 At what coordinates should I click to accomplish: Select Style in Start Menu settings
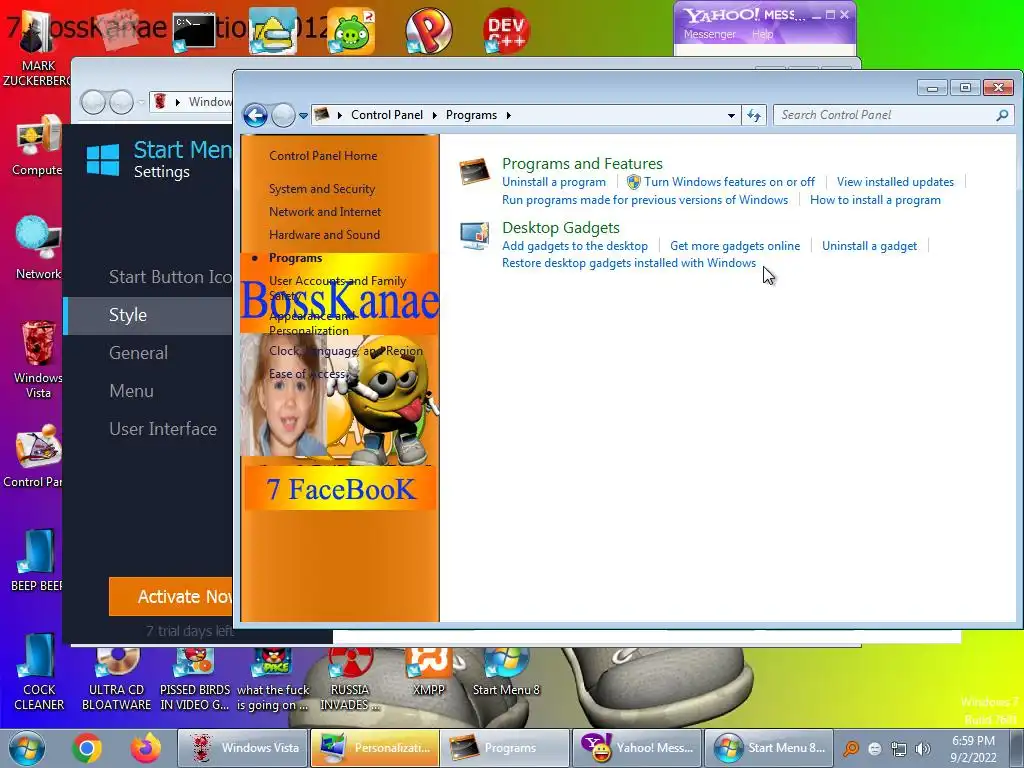(148, 315)
